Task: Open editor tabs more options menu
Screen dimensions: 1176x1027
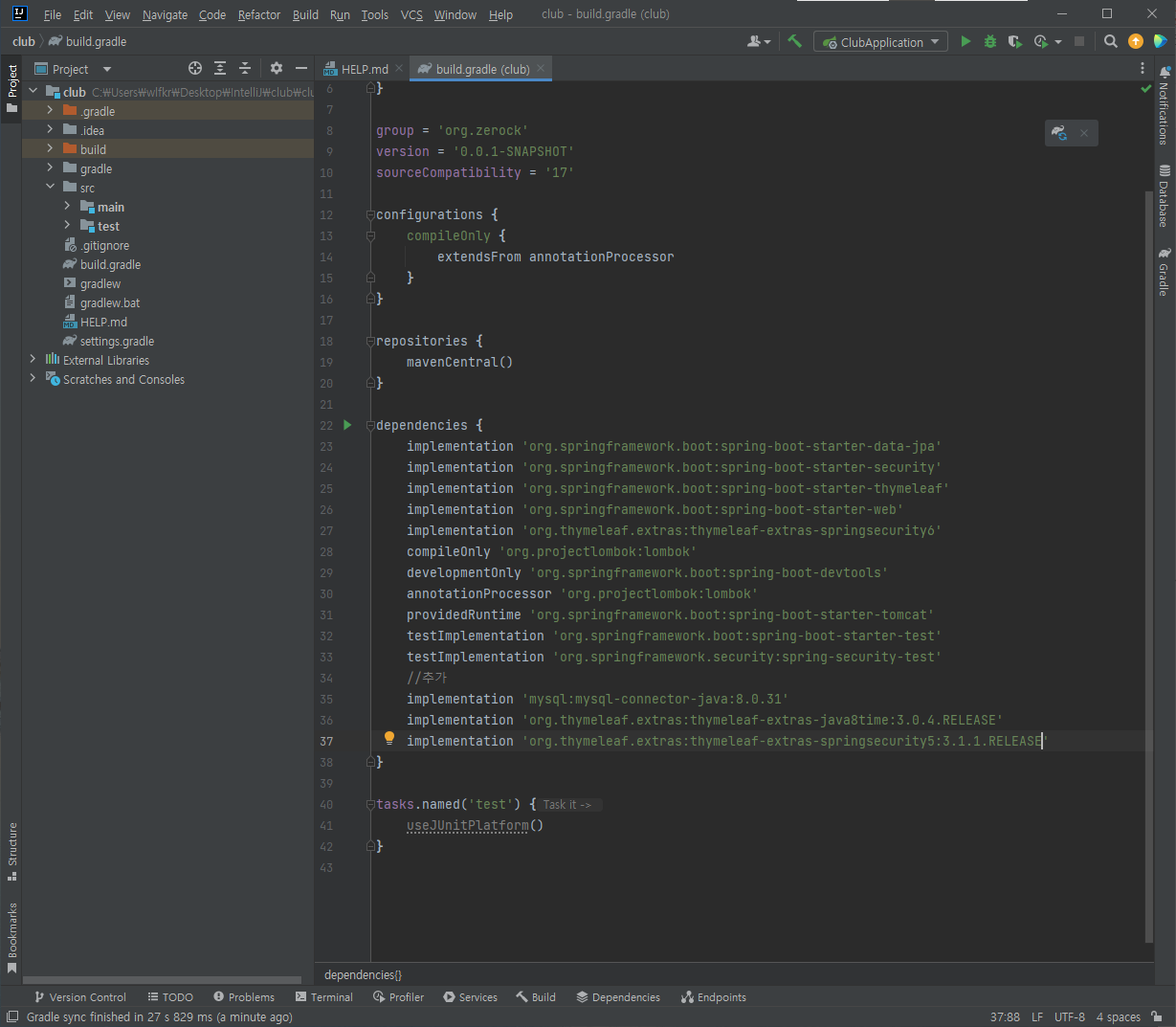Action: tap(1143, 68)
